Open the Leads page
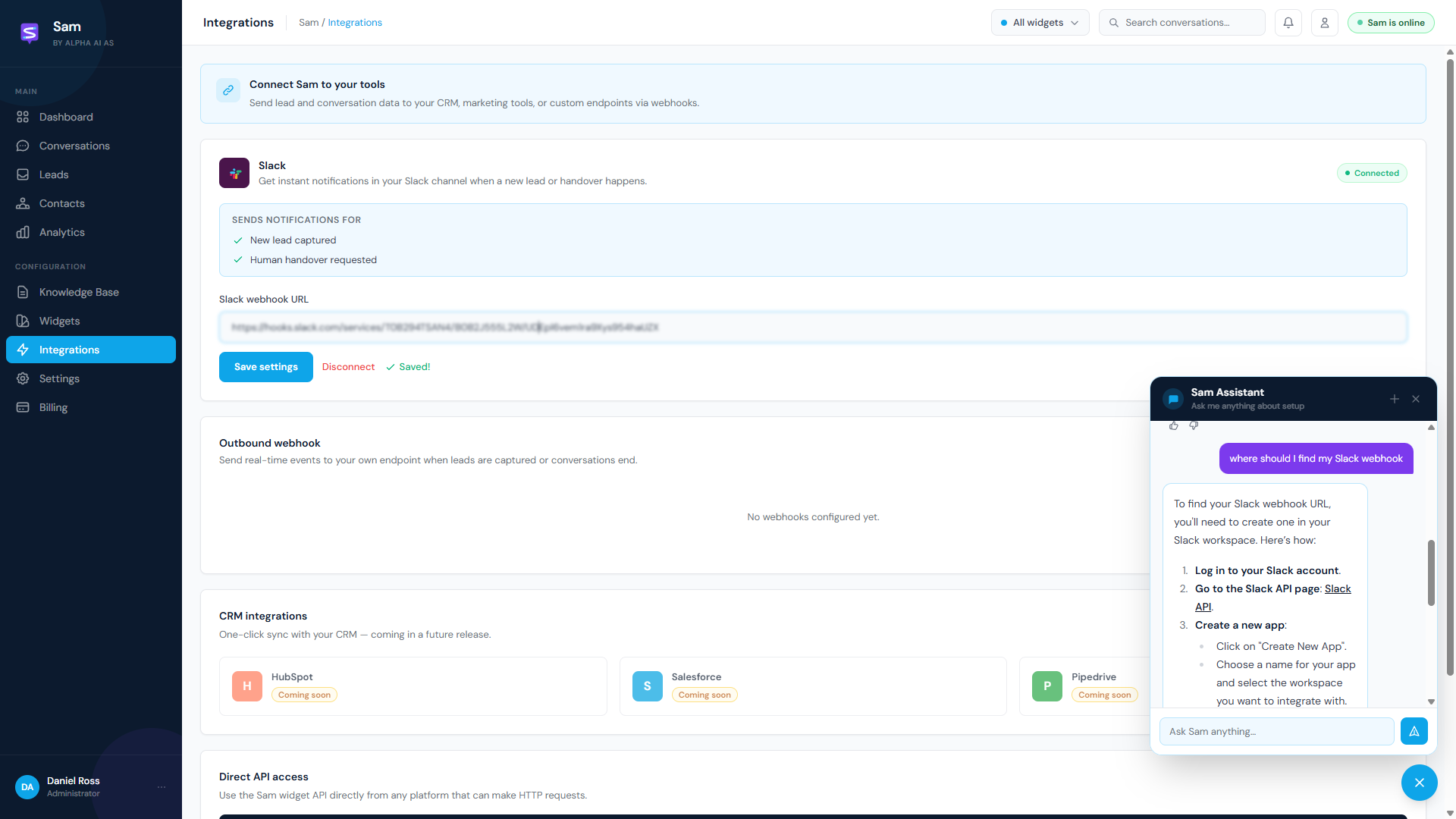 [x=91, y=174]
